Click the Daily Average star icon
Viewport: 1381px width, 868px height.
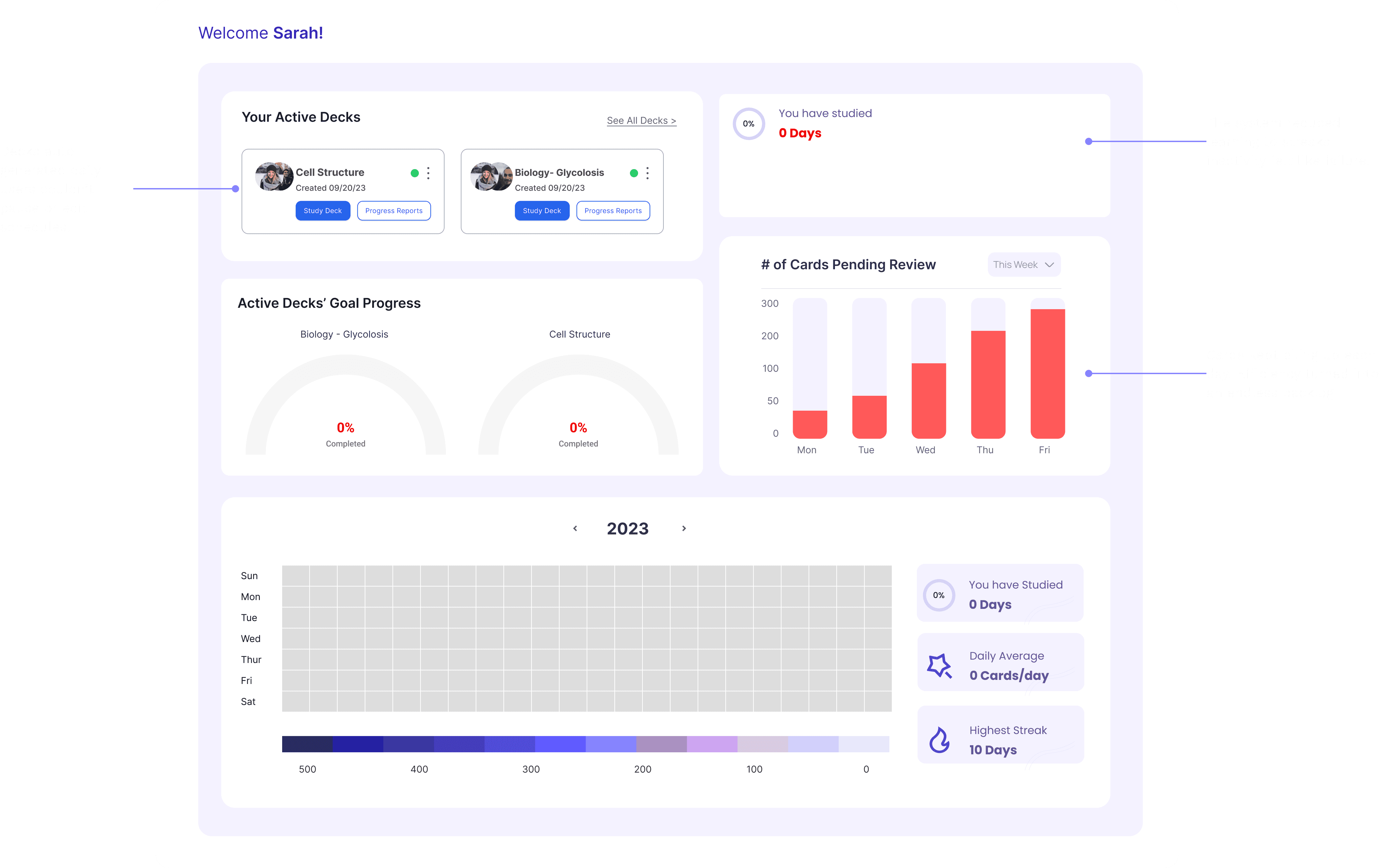click(939, 665)
